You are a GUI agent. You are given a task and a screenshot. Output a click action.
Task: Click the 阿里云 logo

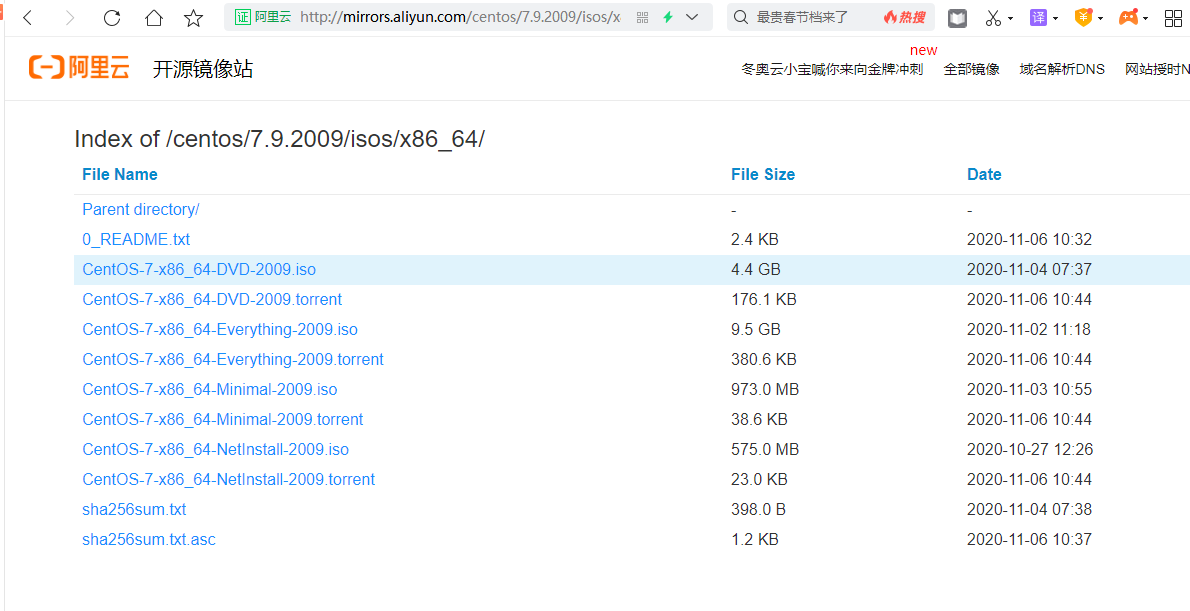[x=79, y=67]
